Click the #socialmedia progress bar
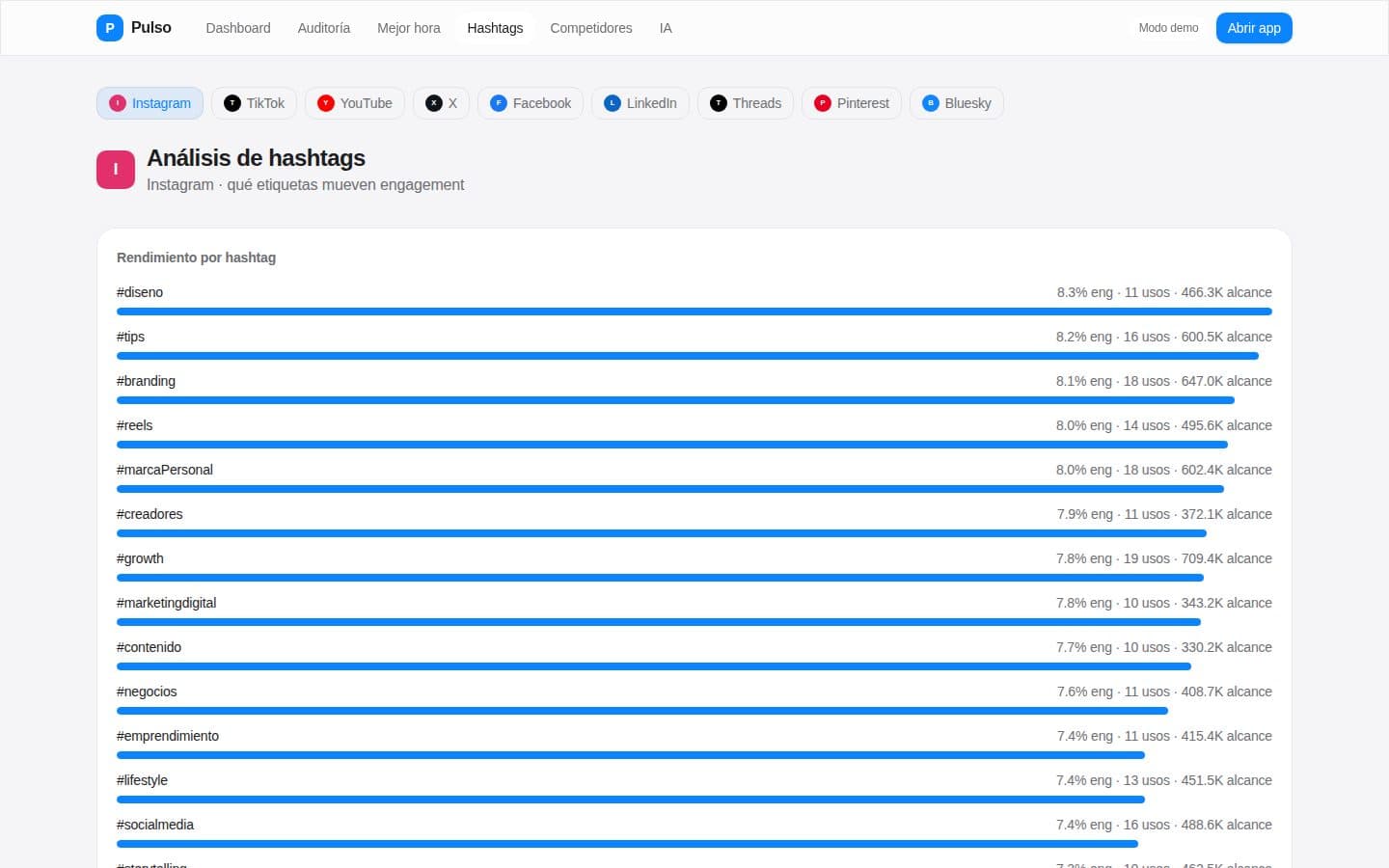Image resolution: width=1389 pixels, height=868 pixels. click(x=627, y=844)
